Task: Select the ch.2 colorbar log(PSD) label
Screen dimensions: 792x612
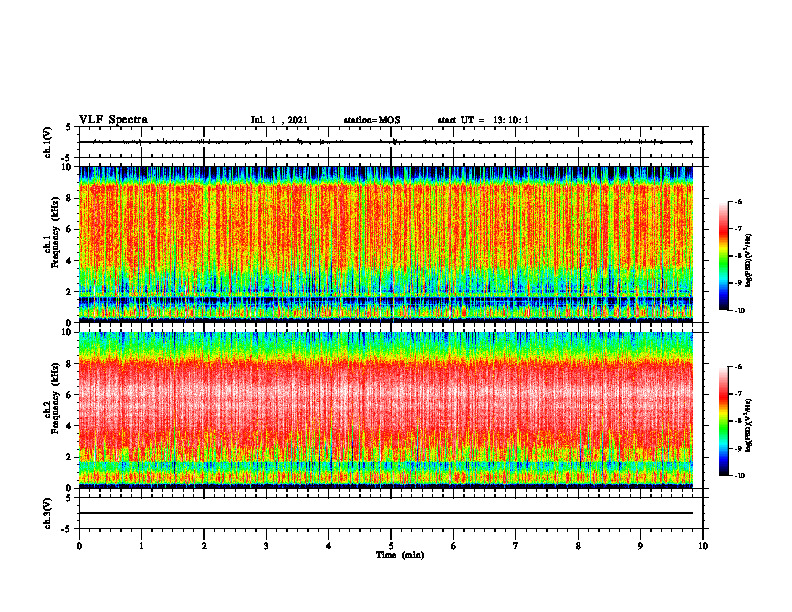Action: (x=749, y=425)
